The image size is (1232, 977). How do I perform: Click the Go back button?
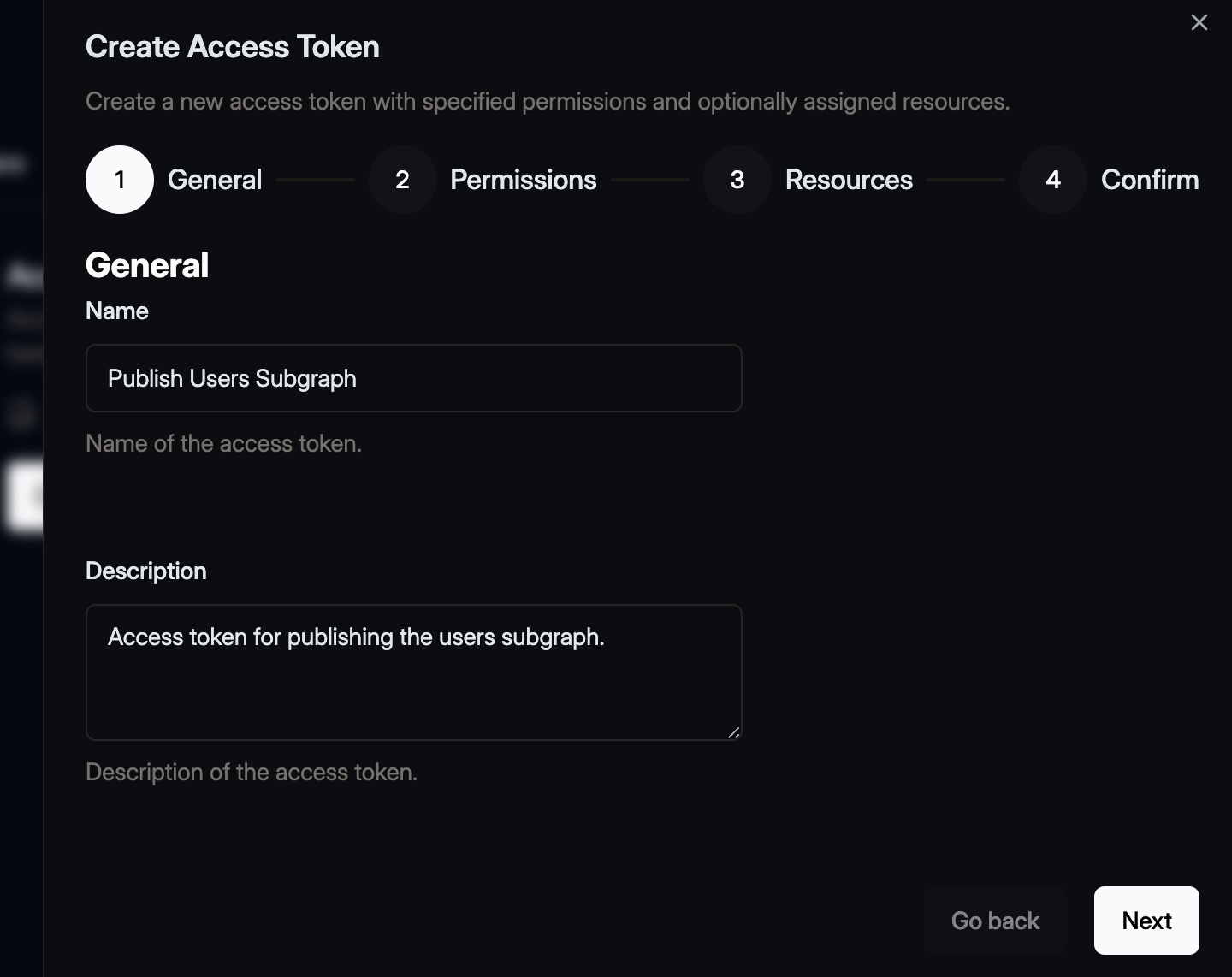click(995, 921)
